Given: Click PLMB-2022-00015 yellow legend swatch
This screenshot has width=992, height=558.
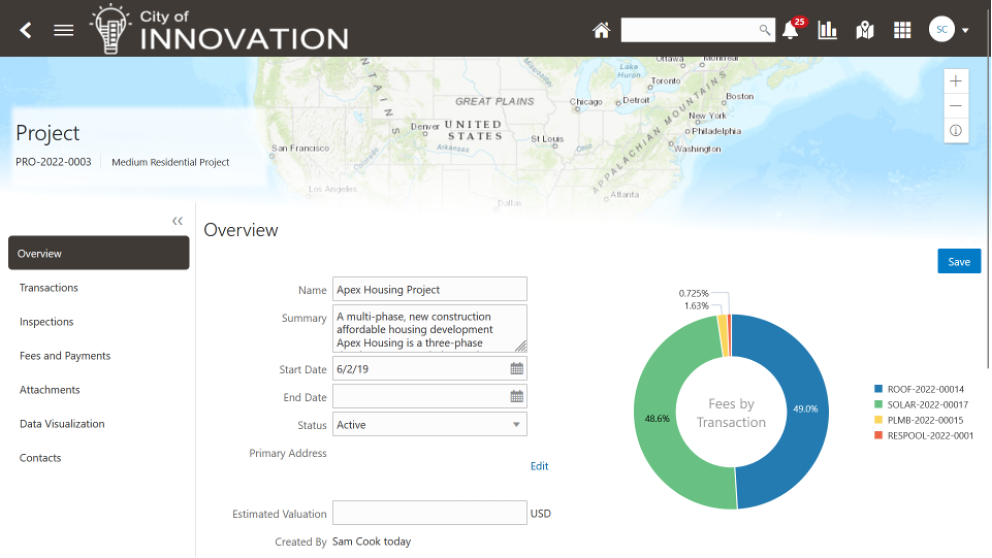Looking at the screenshot, I should point(878,420).
